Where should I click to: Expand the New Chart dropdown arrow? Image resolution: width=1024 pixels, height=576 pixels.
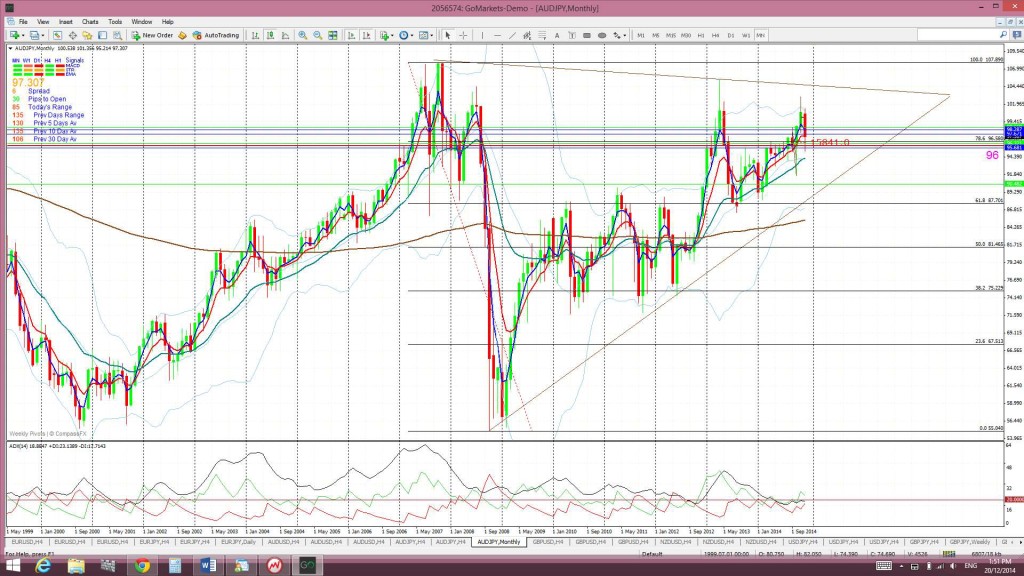tap(23, 35)
